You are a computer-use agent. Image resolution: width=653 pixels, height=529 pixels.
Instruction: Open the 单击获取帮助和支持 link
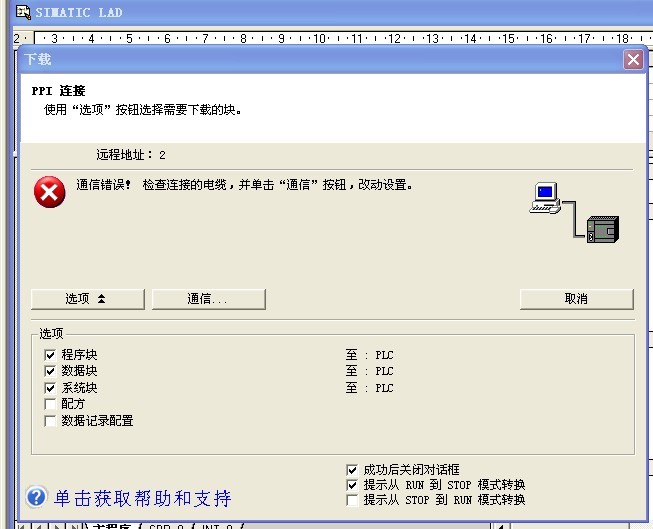[142, 498]
